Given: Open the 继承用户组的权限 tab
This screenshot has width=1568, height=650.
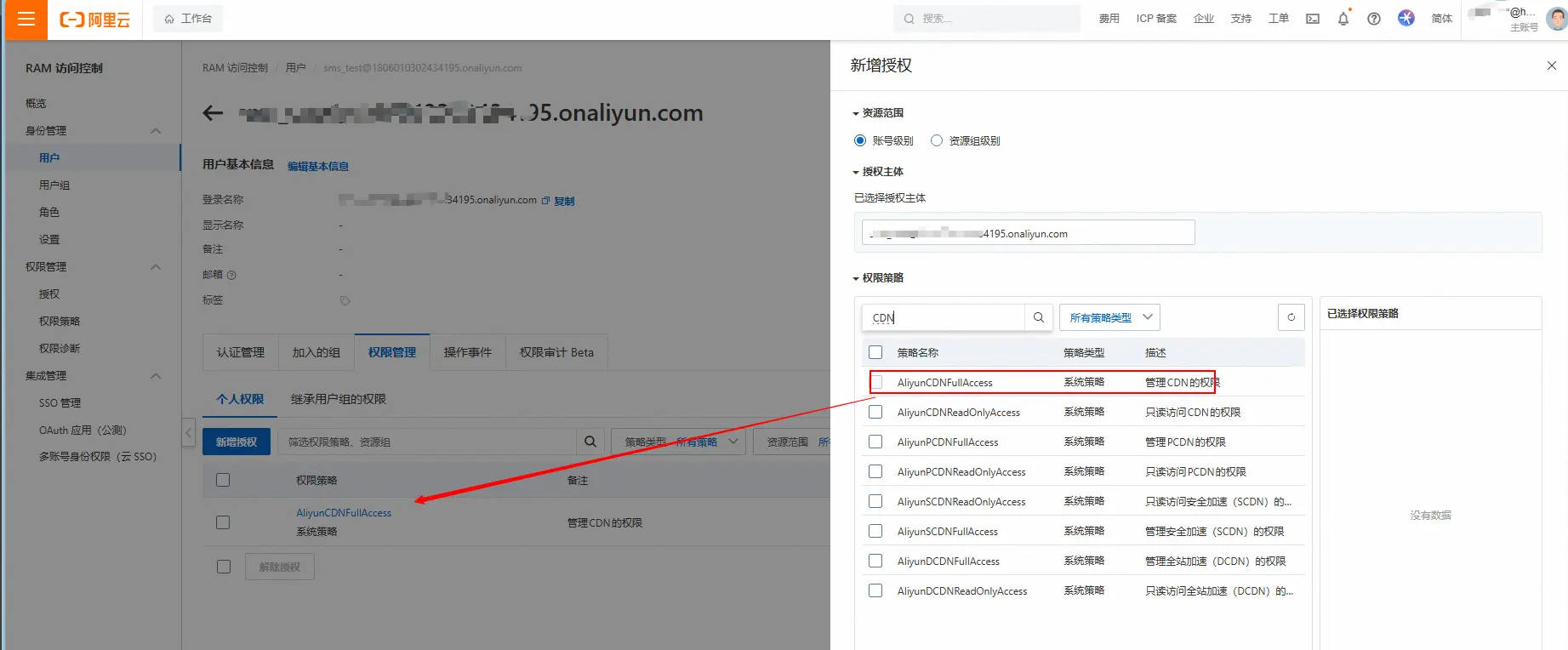Looking at the screenshot, I should click(338, 399).
